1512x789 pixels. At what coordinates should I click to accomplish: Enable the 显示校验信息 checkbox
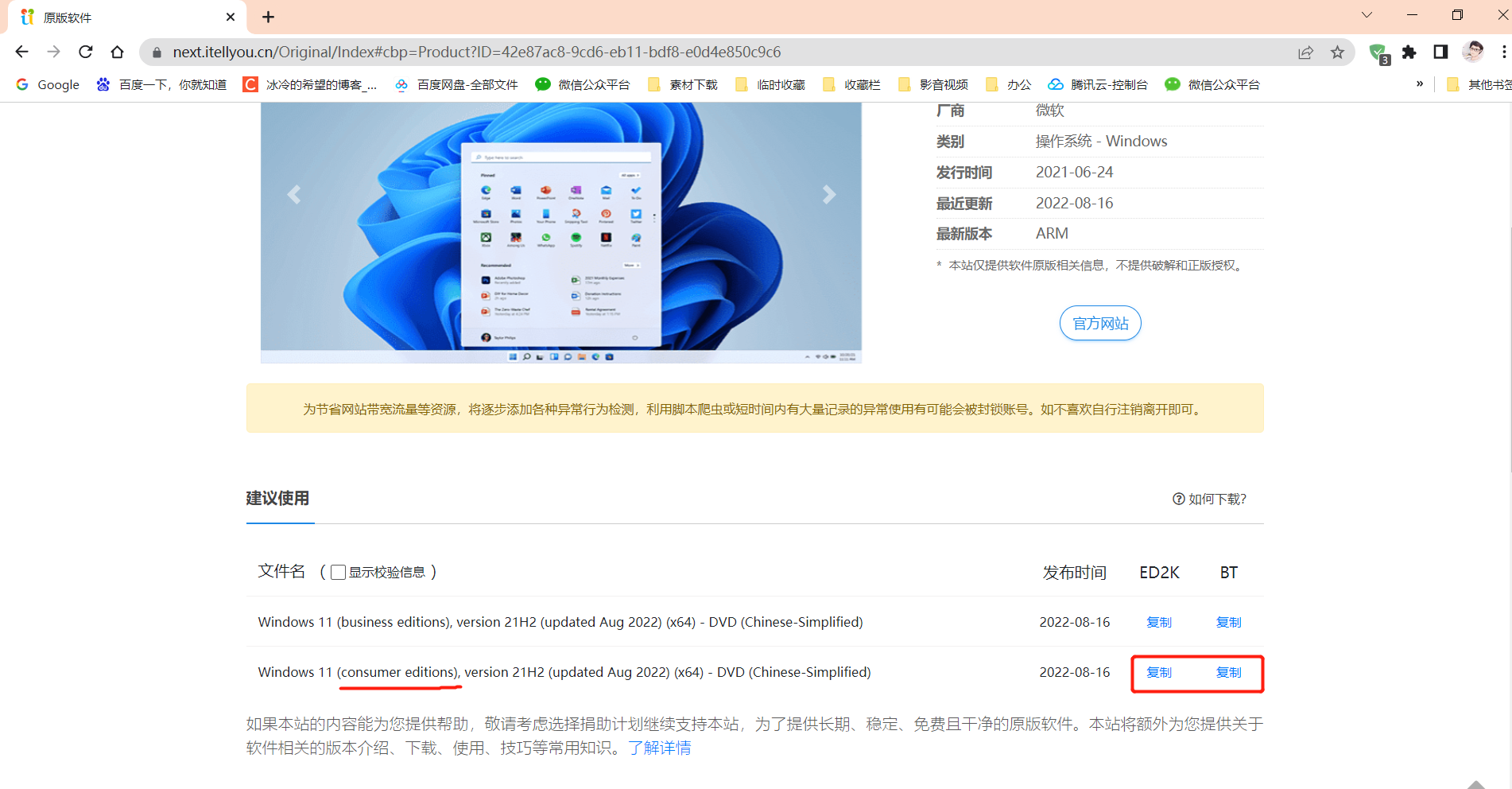(338, 572)
